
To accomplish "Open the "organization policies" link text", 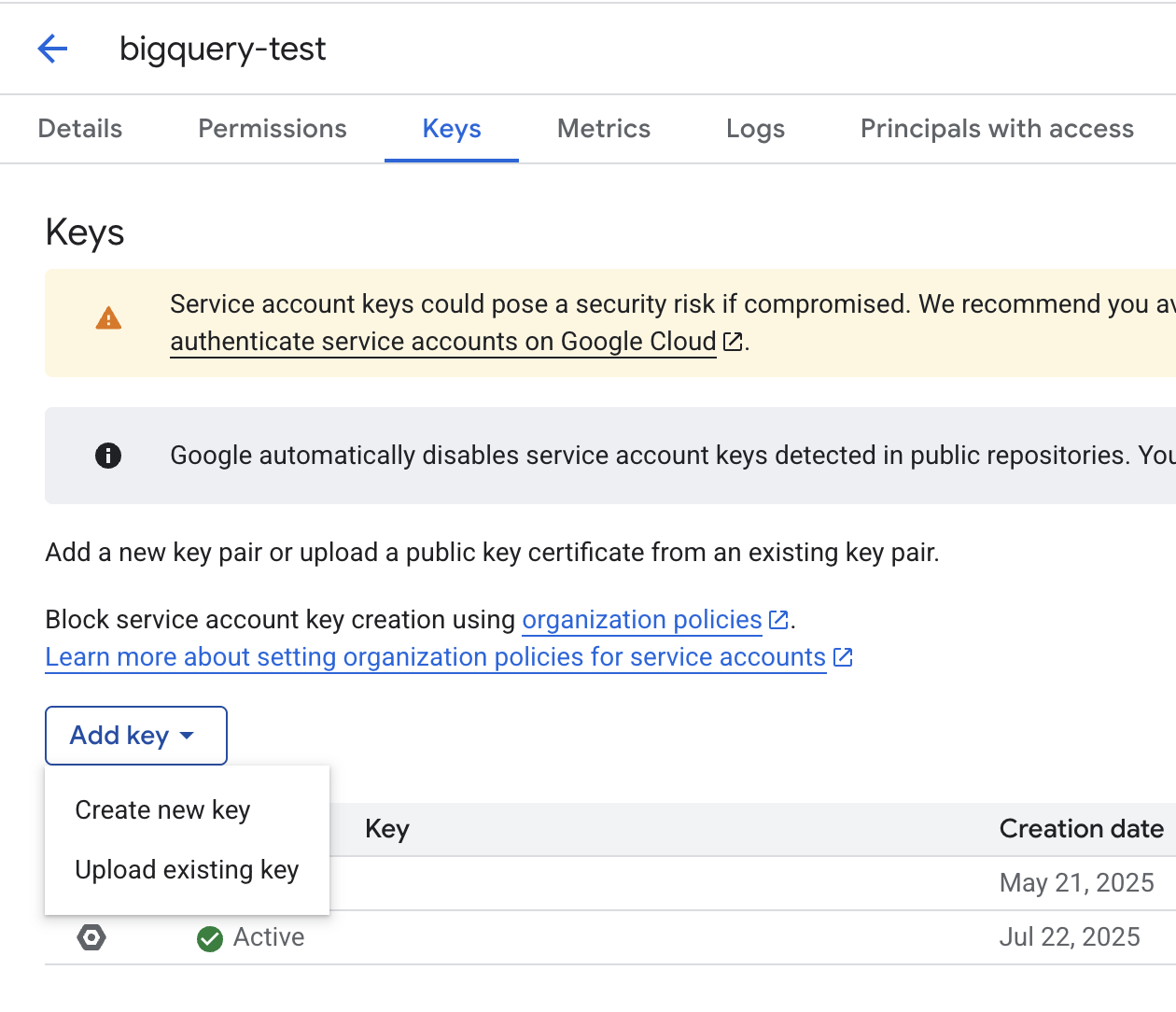I will point(641,620).
